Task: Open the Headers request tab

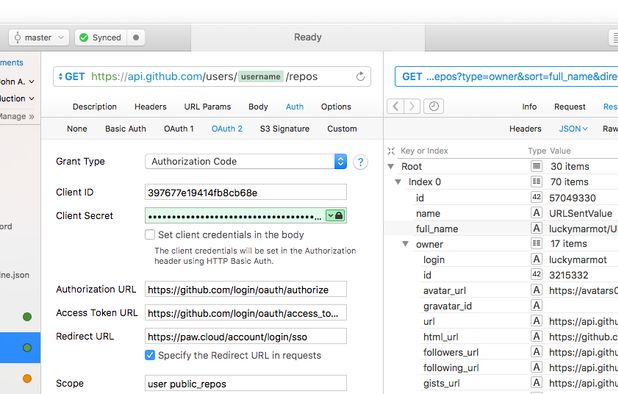Action: [x=151, y=107]
